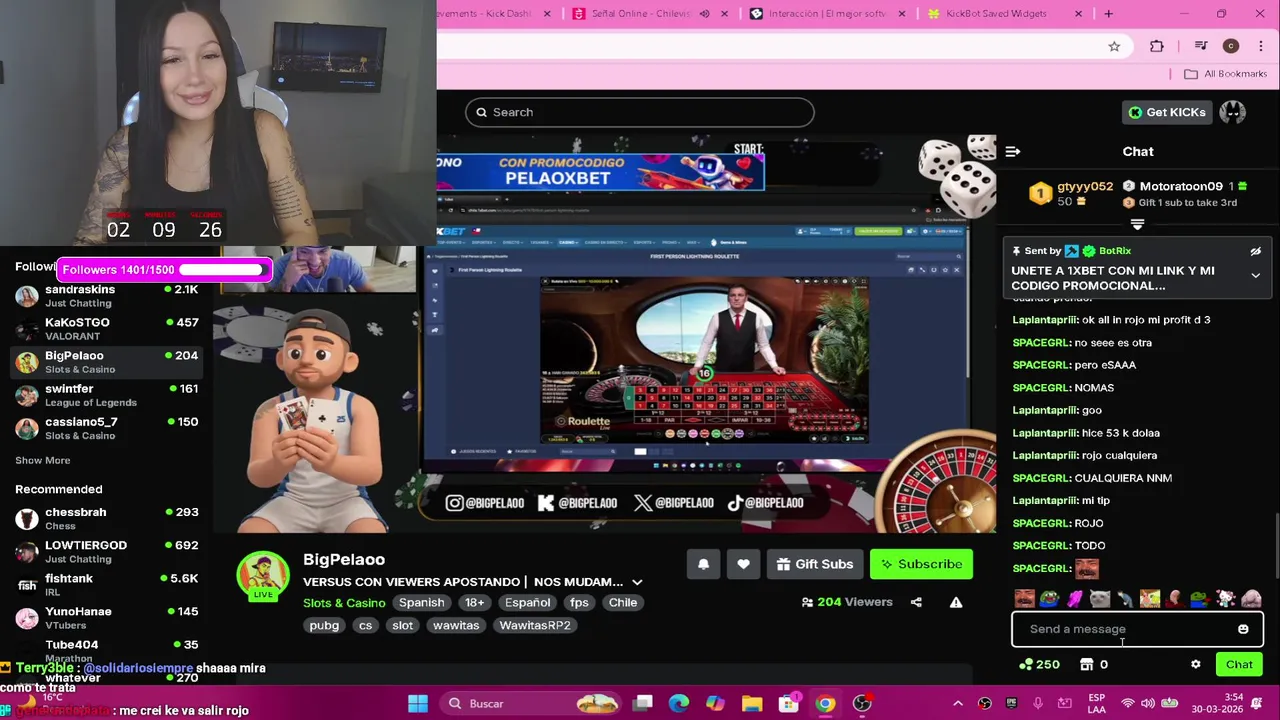Hide the pinned BotRix message
Image resolution: width=1280 pixels, height=720 pixels.
click(x=1255, y=251)
